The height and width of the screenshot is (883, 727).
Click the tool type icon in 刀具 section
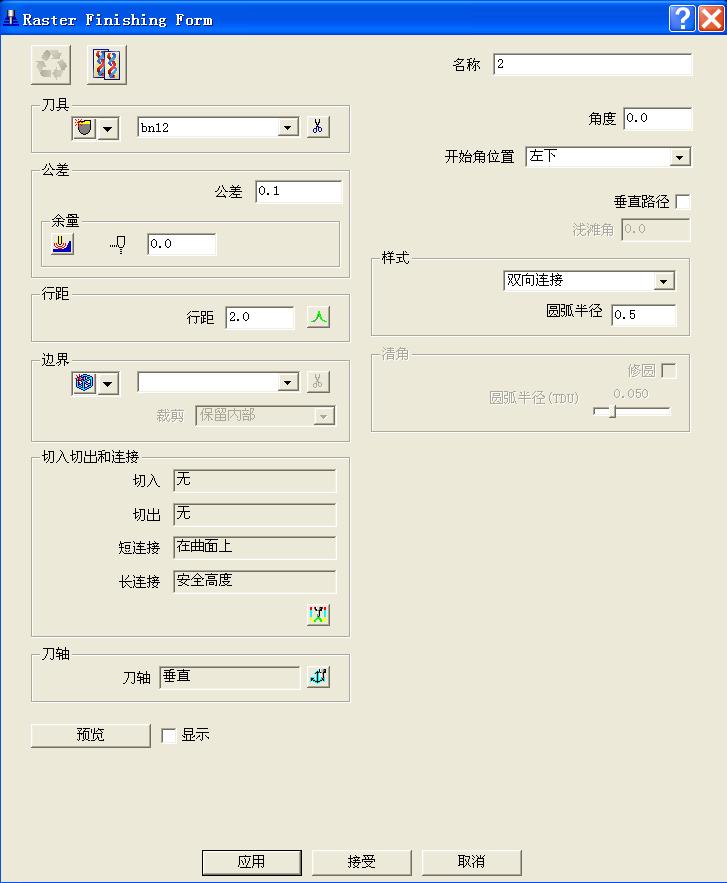84,128
